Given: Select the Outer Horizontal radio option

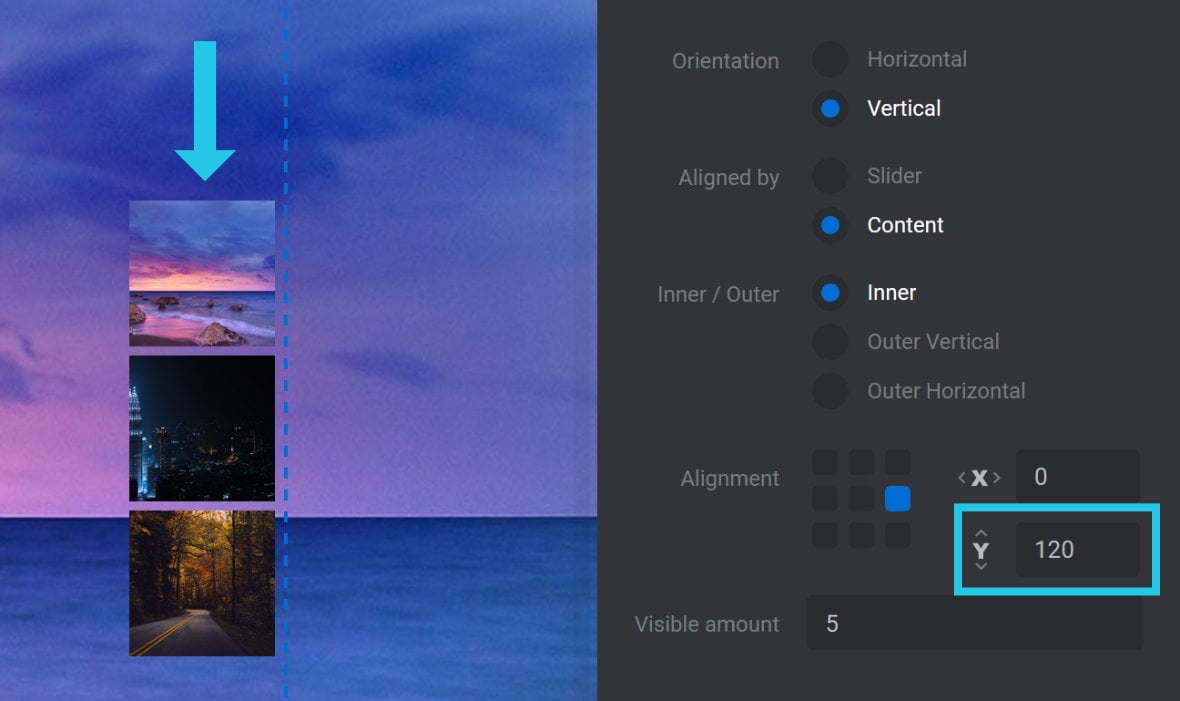Looking at the screenshot, I should 830,391.
